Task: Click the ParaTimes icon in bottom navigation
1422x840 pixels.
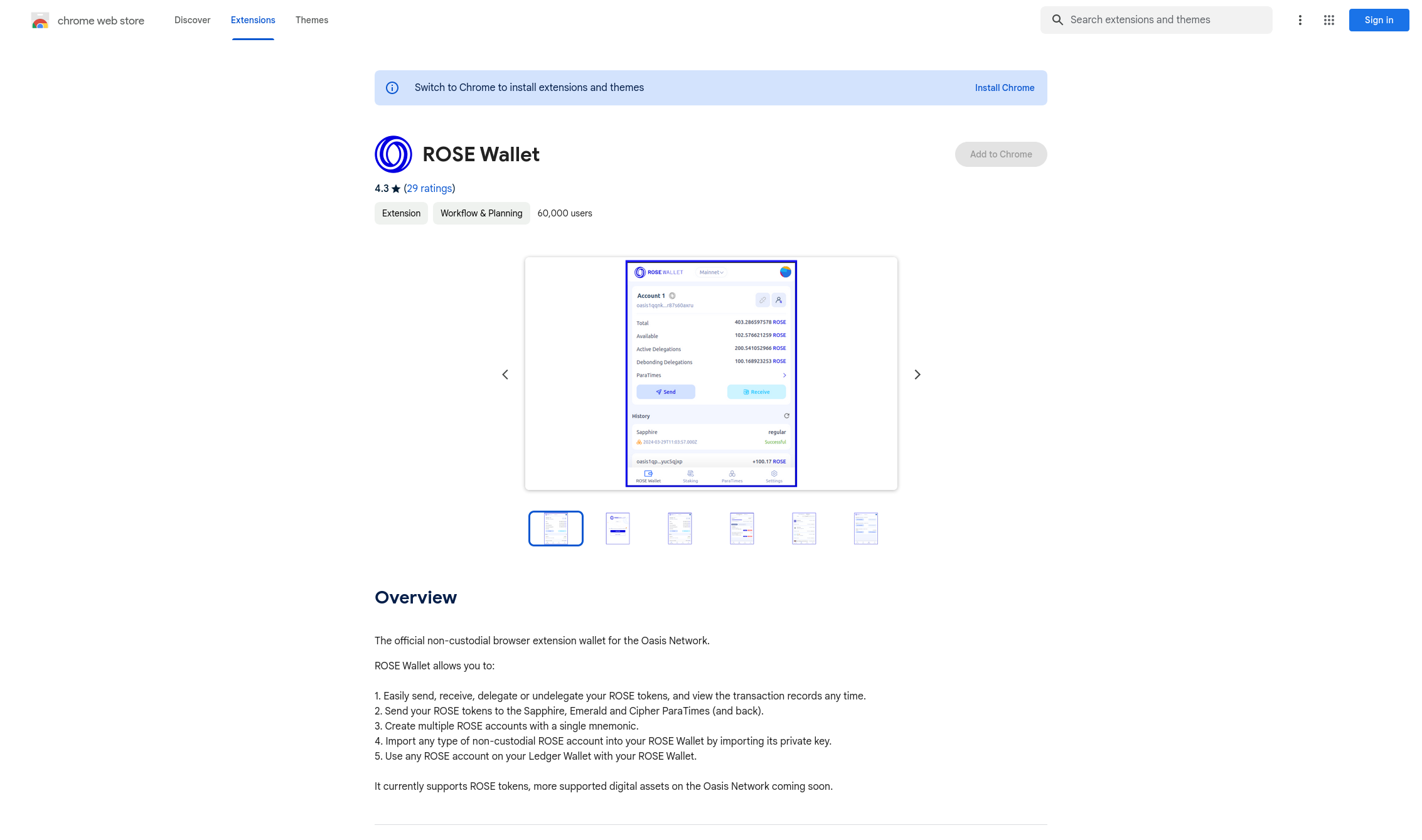Action: (x=732, y=473)
